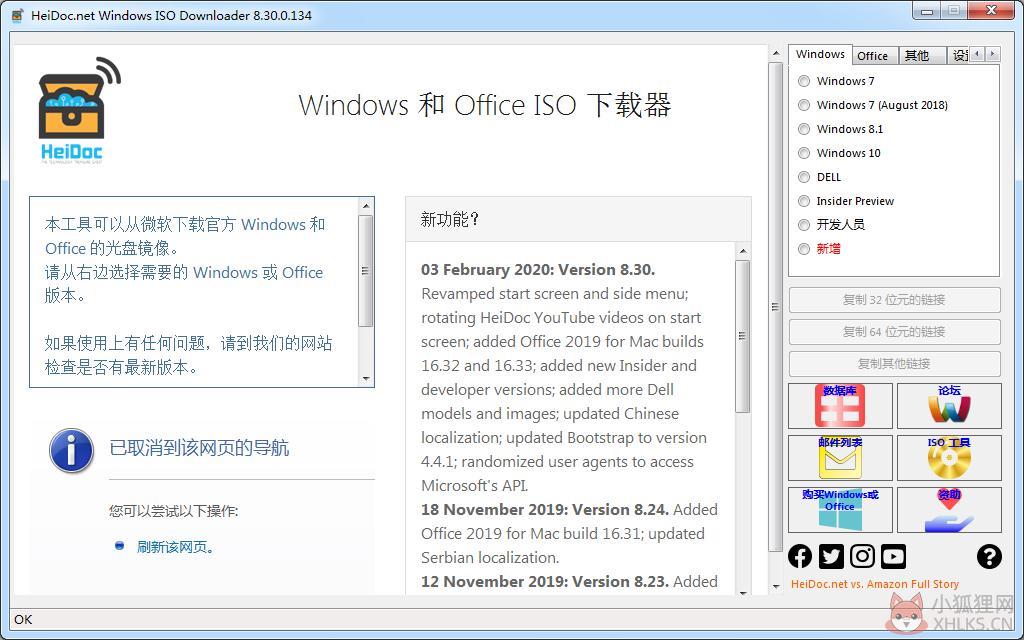Click the 新功能 panel scrollbar thumb
Viewport: 1024px width, 640px height.
point(743,336)
